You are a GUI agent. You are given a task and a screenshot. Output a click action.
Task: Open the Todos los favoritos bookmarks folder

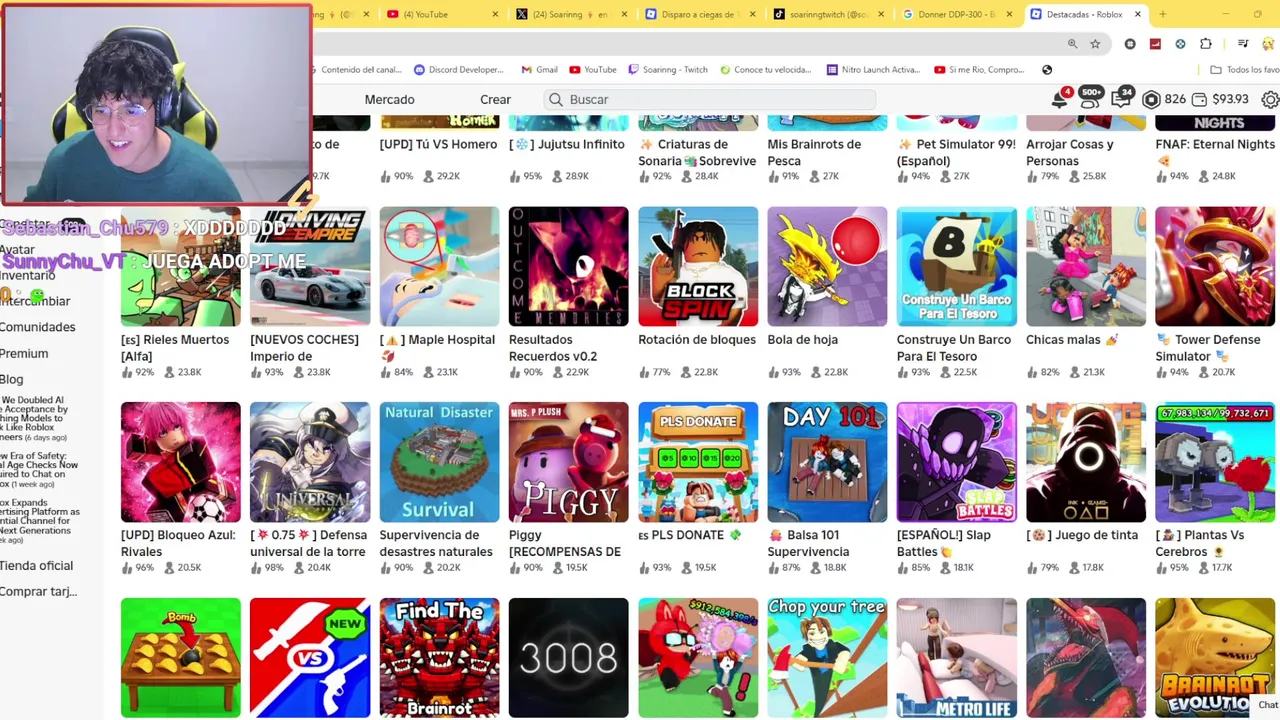[1244, 70]
